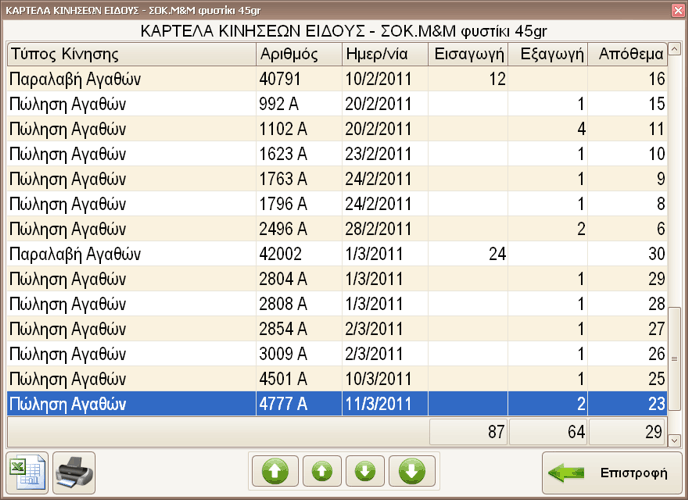Select the row numbered 1623 A
Screen dimensions: 688x500
click(x=337, y=154)
